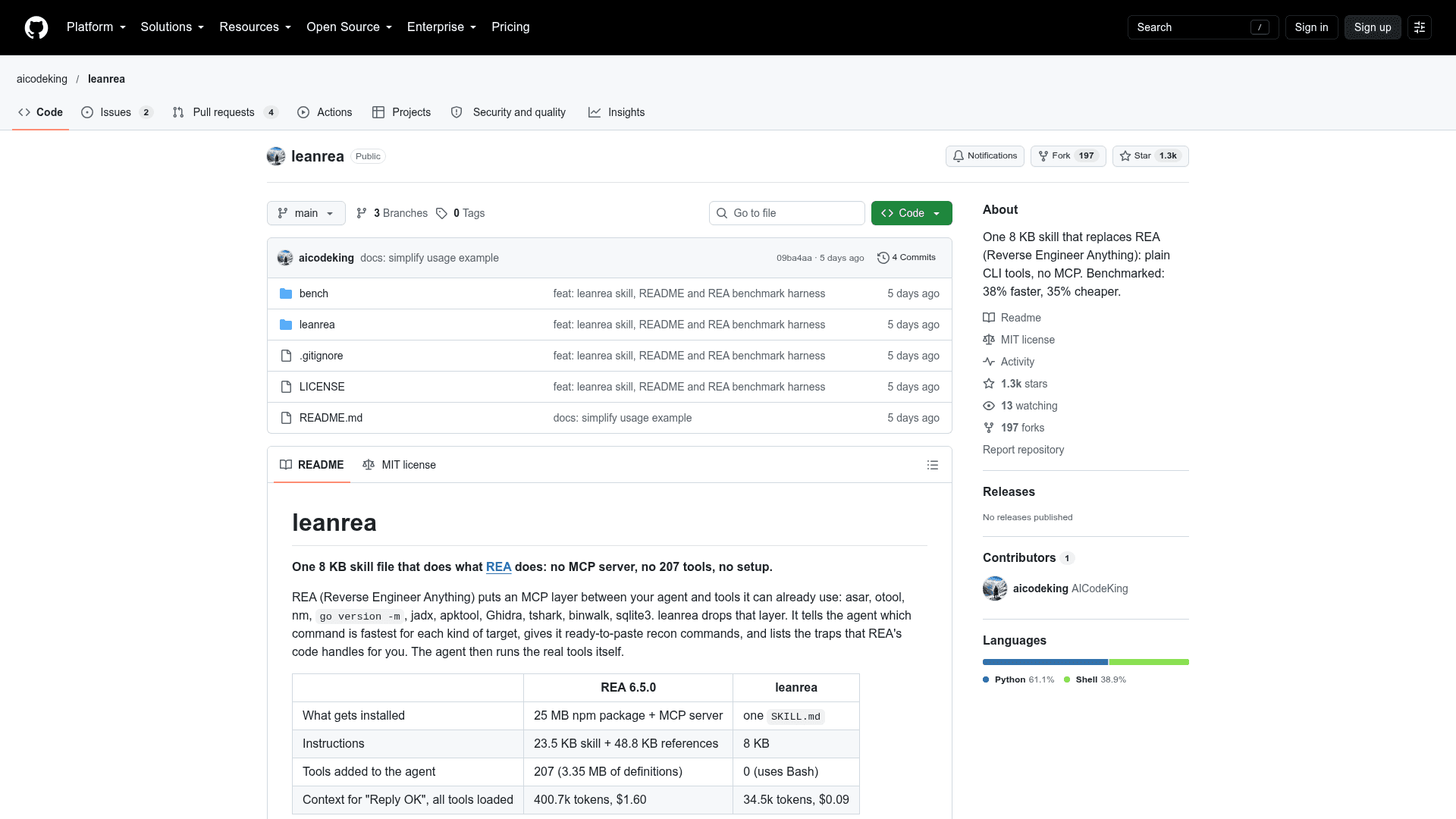Expand the Platform menu
1456x819 pixels.
click(x=96, y=27)
